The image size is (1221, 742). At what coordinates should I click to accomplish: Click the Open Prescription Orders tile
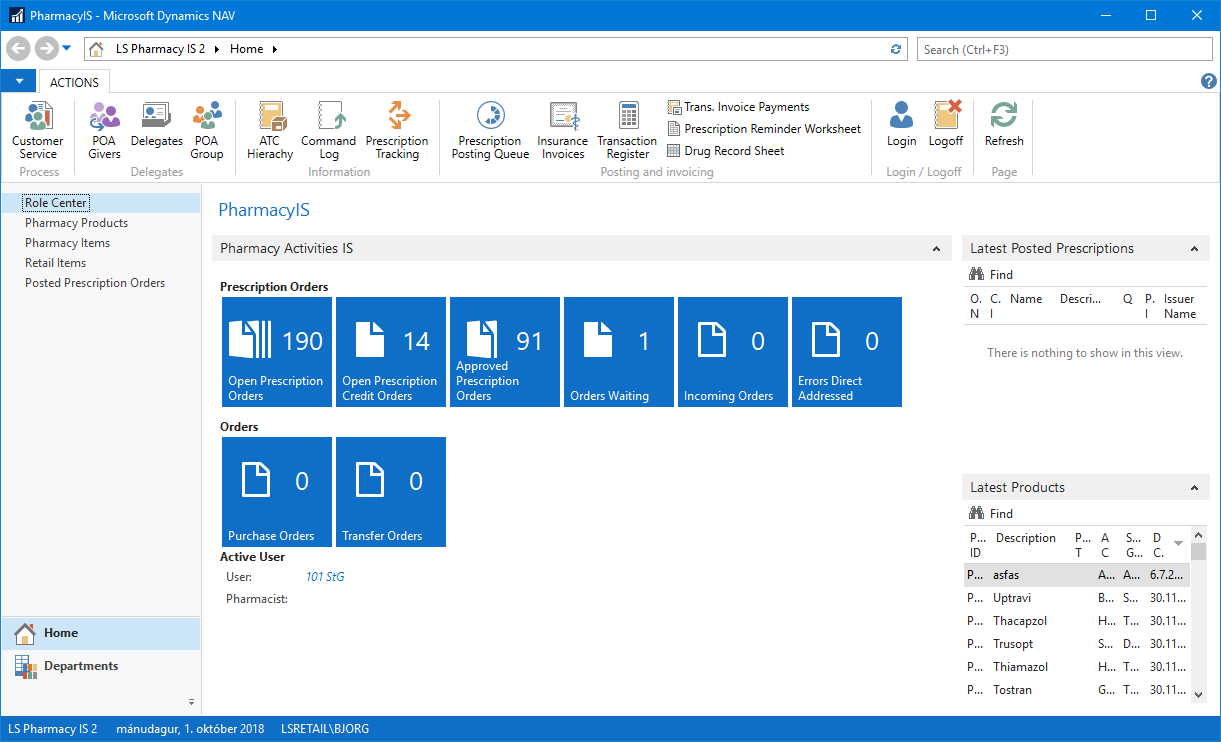(276, 352)
